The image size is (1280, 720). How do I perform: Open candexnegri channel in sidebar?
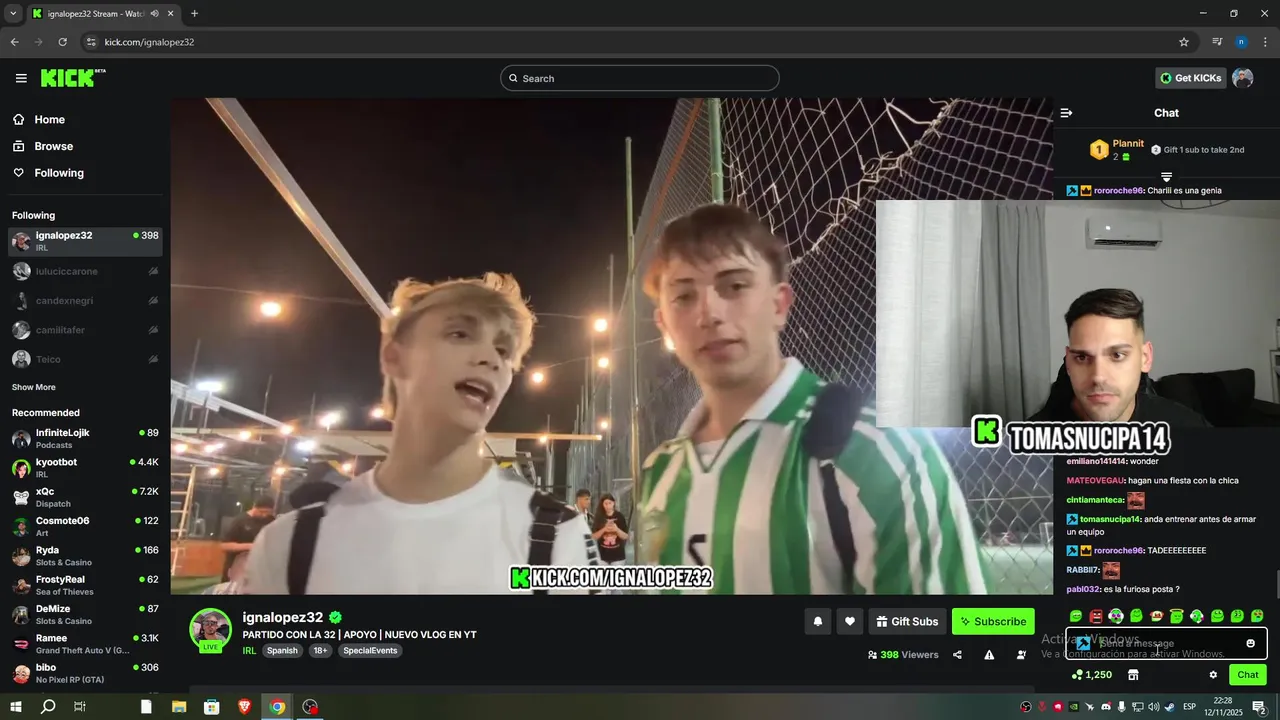(x=85, y=300)
